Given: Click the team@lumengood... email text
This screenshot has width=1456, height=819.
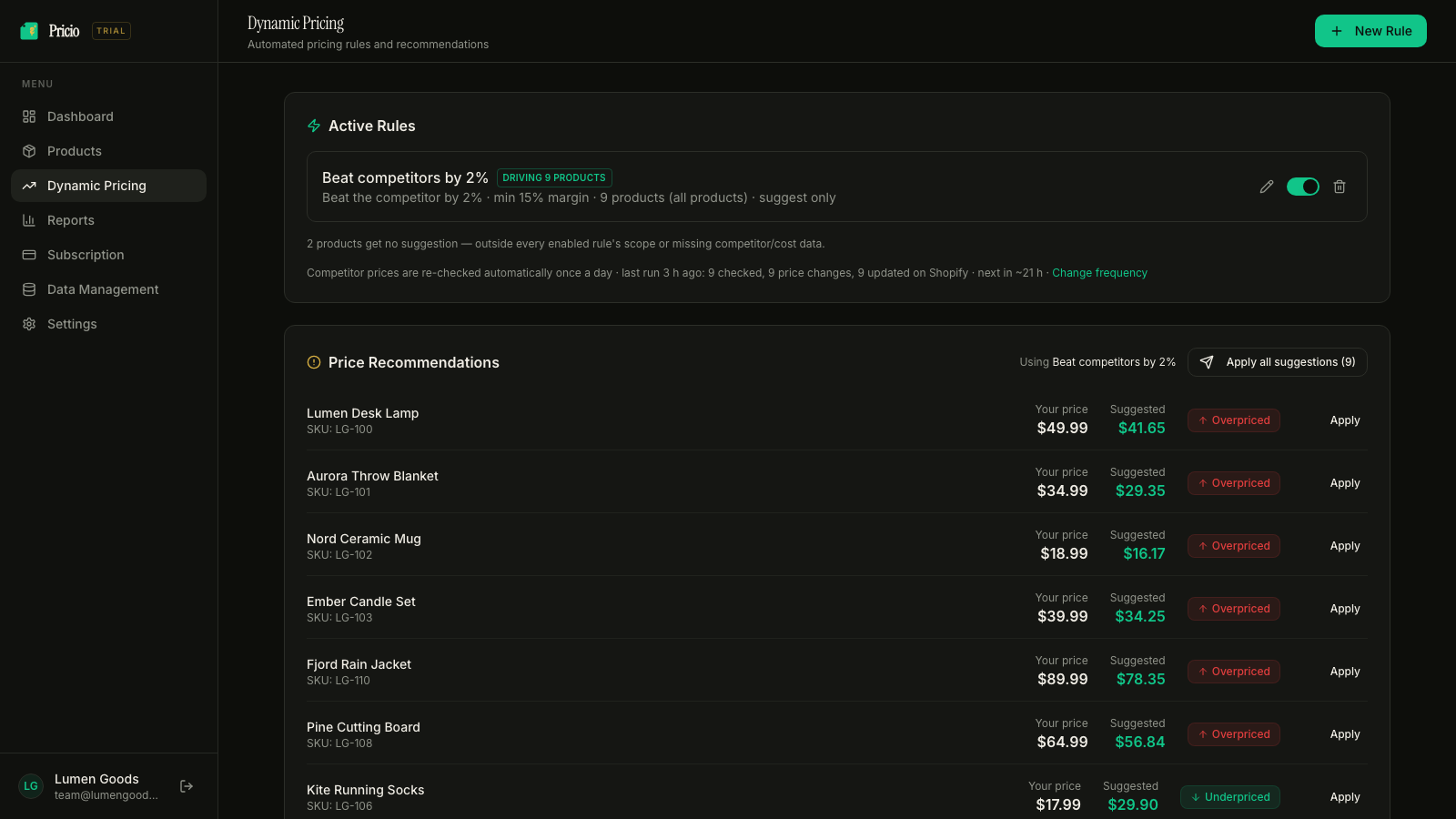Looking at the screenshot, I should [106, 795].
